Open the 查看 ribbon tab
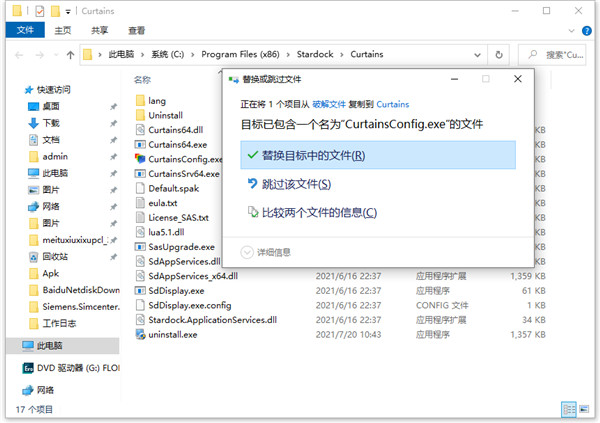Viewport: 600px width, 423px height. coord(136,30)
